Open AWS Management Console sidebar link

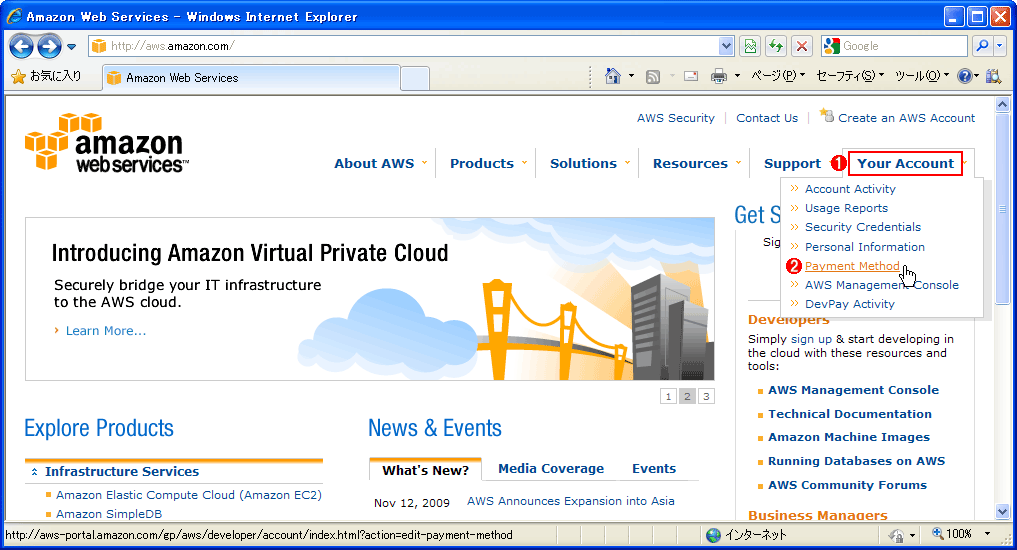coord(854,390)
